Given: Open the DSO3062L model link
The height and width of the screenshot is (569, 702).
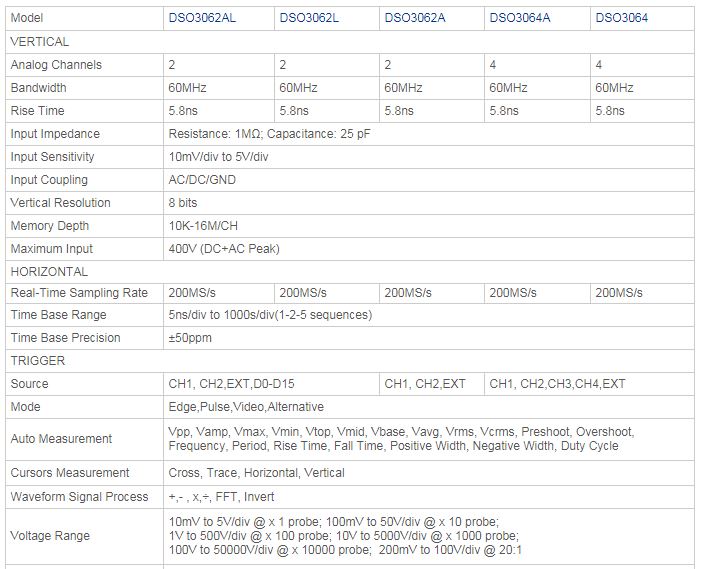Looking at the screenshot, I should coord(309,18).
